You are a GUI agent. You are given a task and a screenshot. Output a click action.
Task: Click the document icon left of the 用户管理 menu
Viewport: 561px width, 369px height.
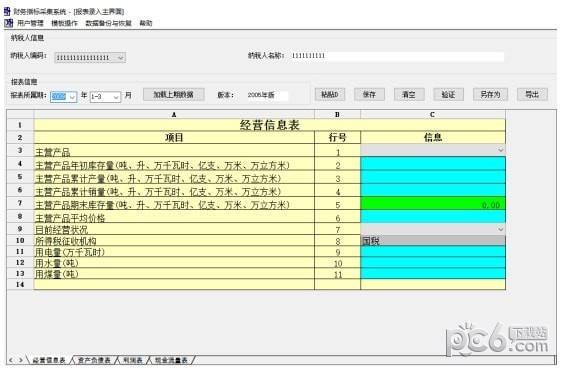pyautogui.click(x=8, y=23)
